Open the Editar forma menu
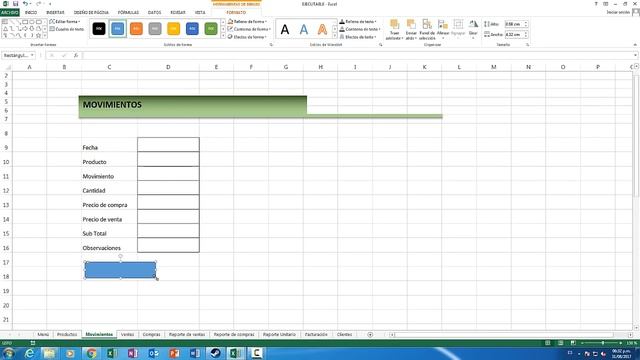Image resolution: width=640 pixels, height=360 pixels. [x=65, y=21]
